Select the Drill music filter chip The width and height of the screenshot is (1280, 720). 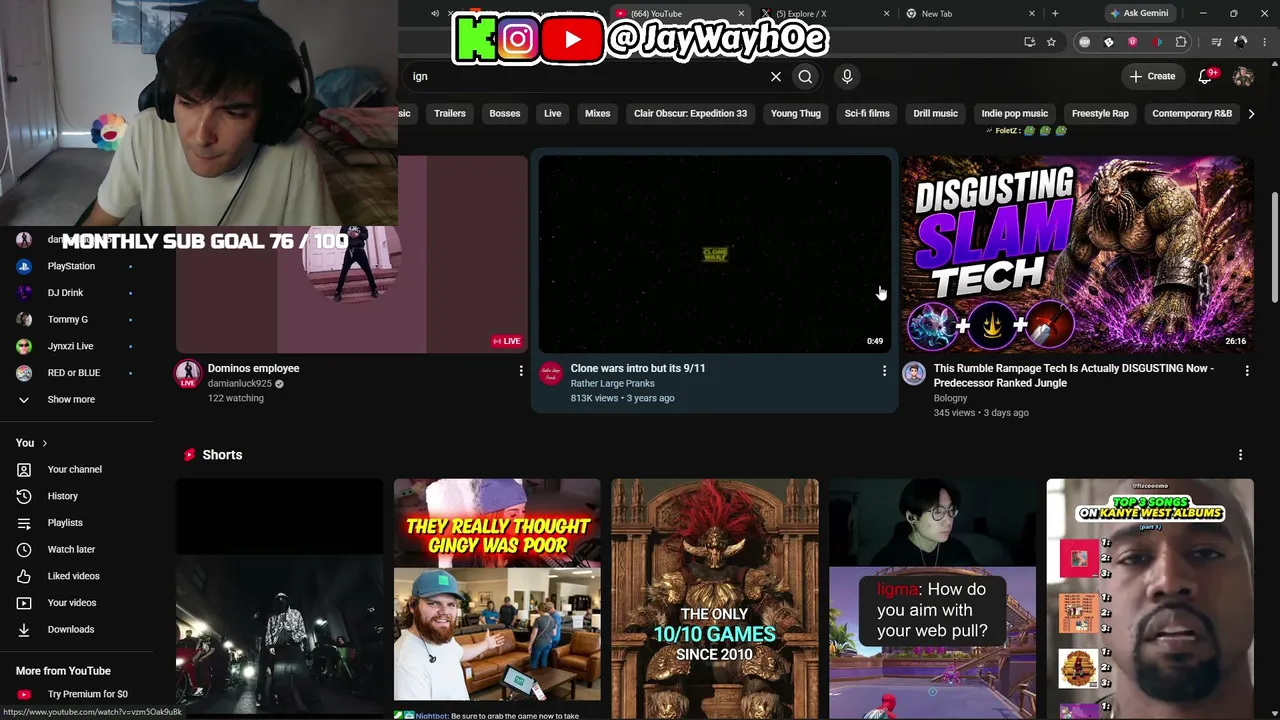pyautogui.click(x=936, y=114)
